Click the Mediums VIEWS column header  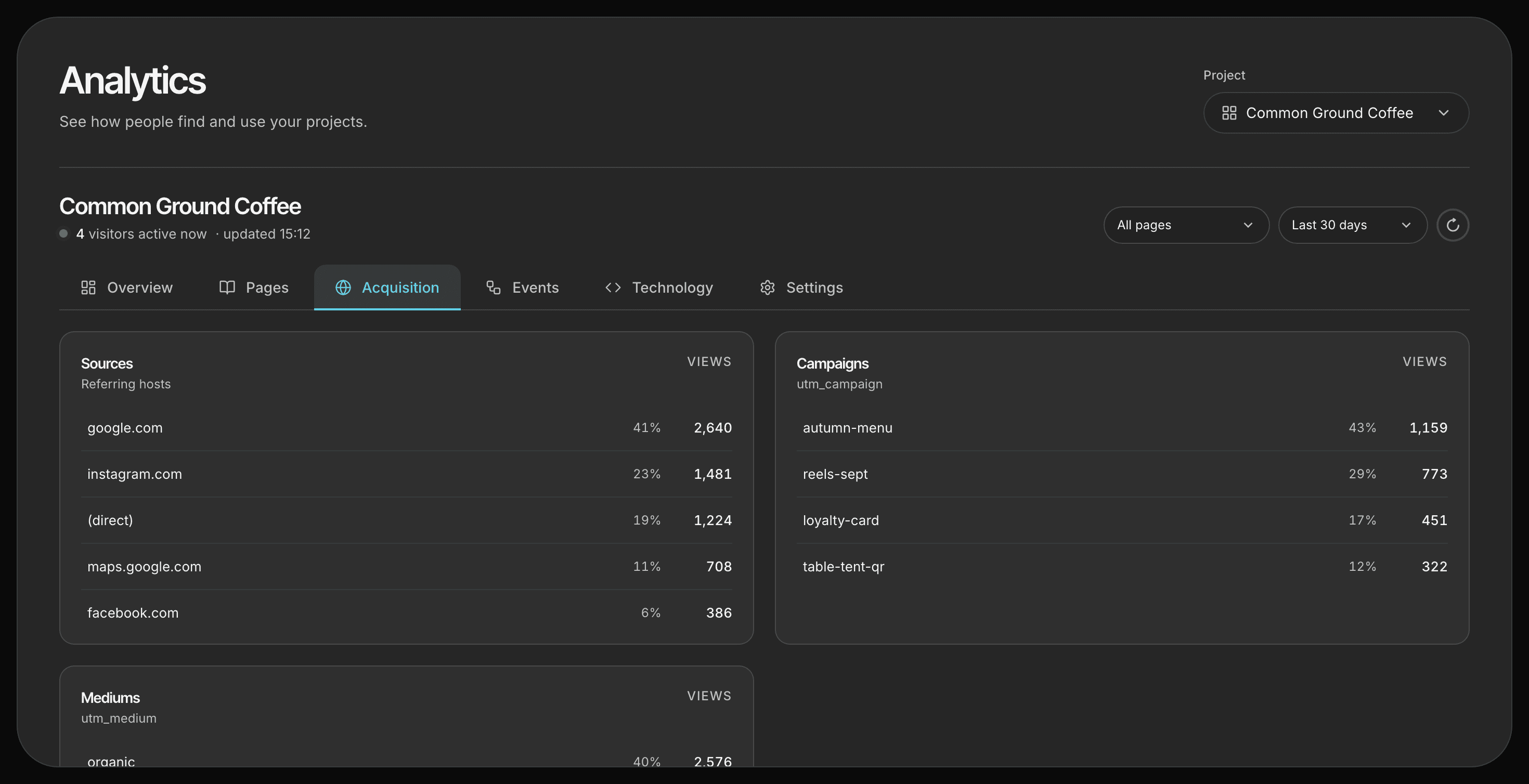coord(709,696)
